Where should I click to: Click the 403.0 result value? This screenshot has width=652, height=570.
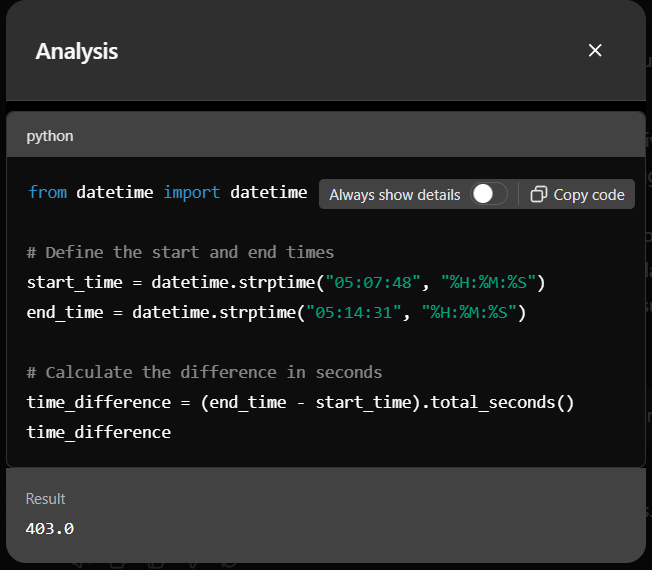tap(50, 528)
